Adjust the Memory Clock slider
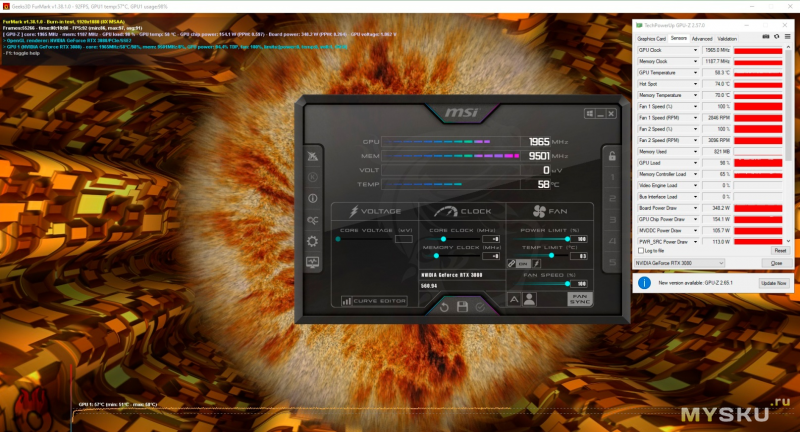Screen dimensions: 800x432 454,256
